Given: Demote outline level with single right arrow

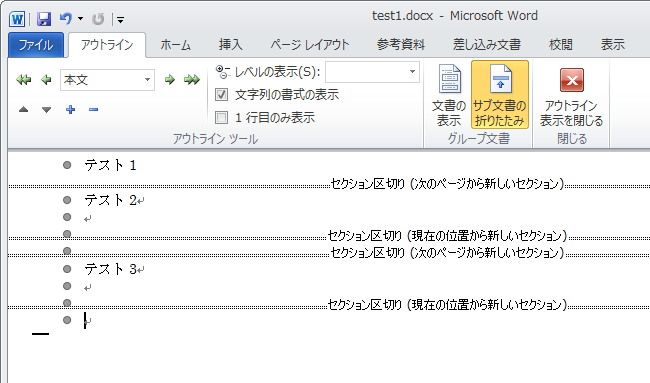Looking at the screenshot, I should [170, 80].
